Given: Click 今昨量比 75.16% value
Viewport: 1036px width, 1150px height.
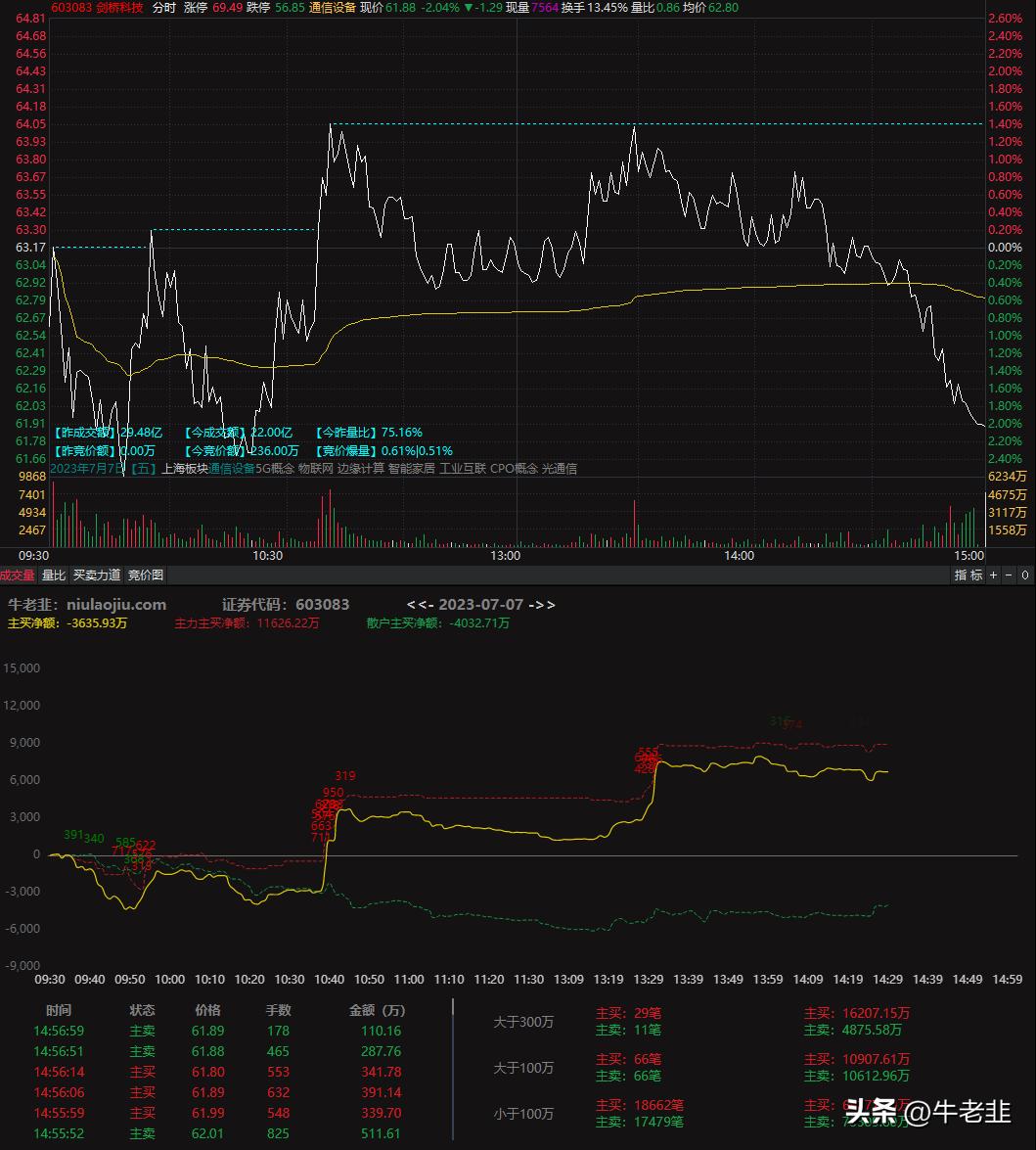Looking at the screenshot, I should [x=369, y=433].
